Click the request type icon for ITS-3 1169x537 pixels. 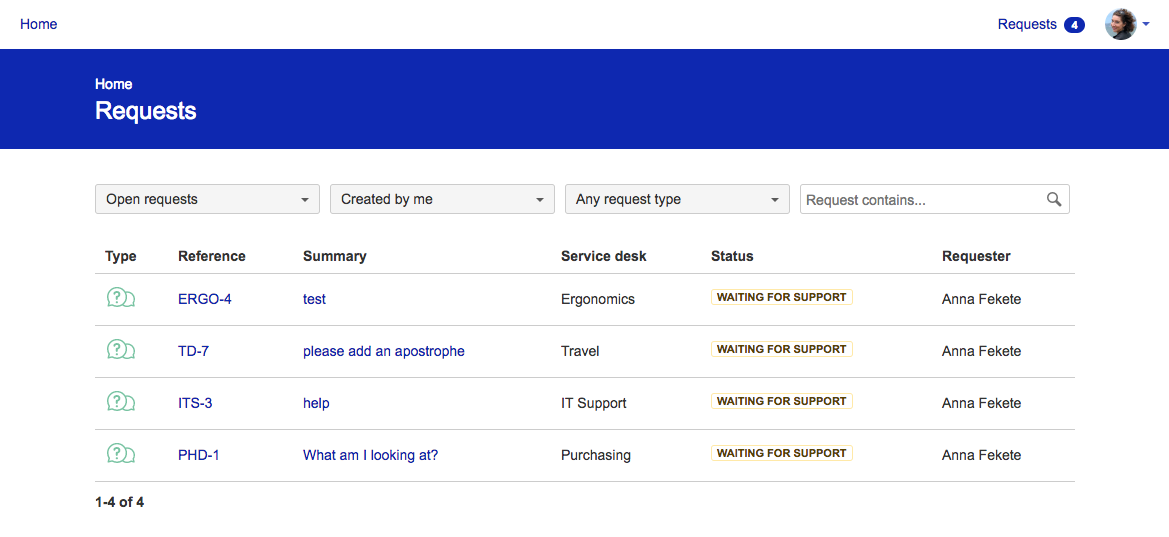[121, 402]
